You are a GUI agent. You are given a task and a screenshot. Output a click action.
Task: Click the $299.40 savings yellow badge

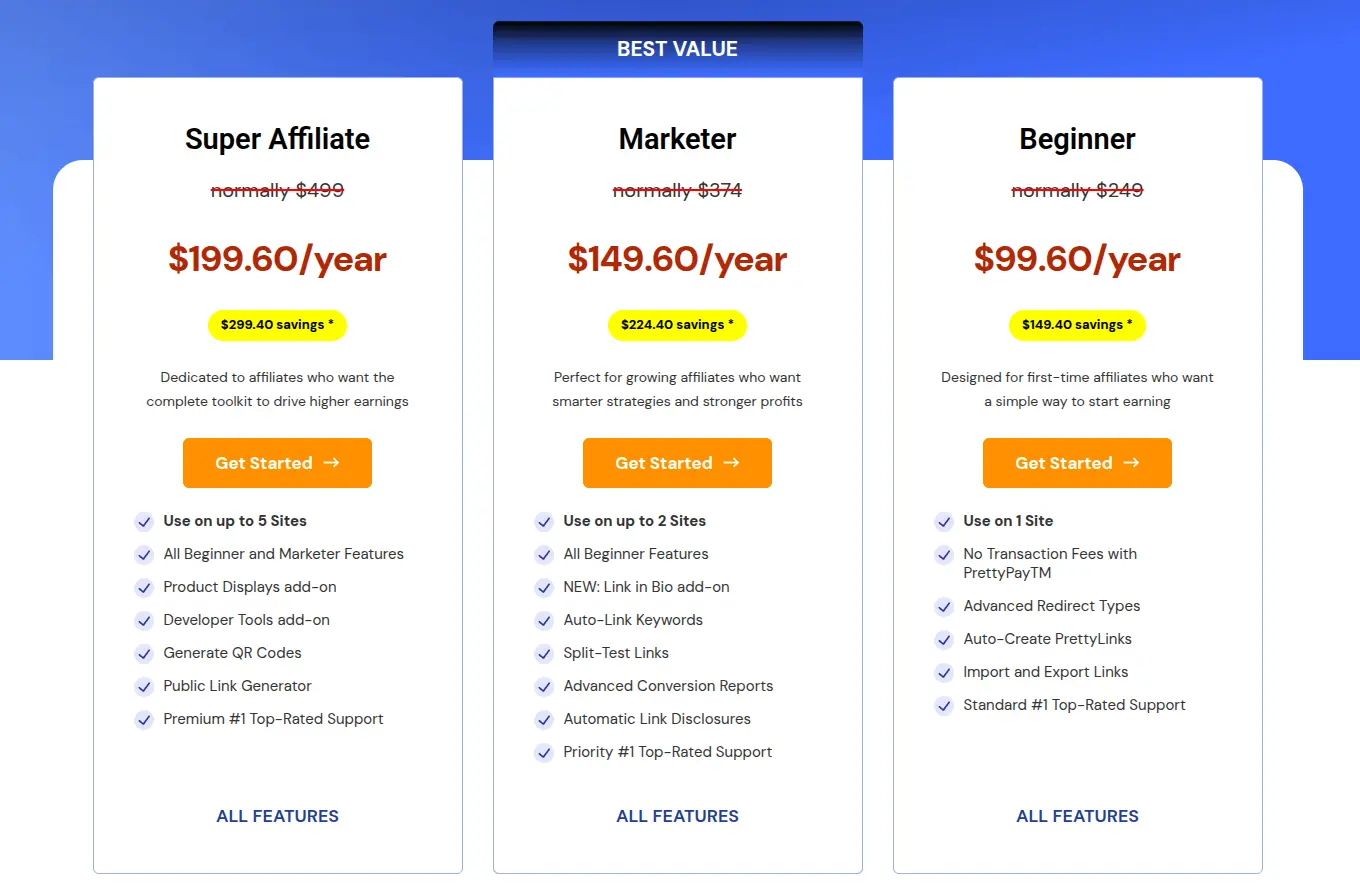[277, 325]
